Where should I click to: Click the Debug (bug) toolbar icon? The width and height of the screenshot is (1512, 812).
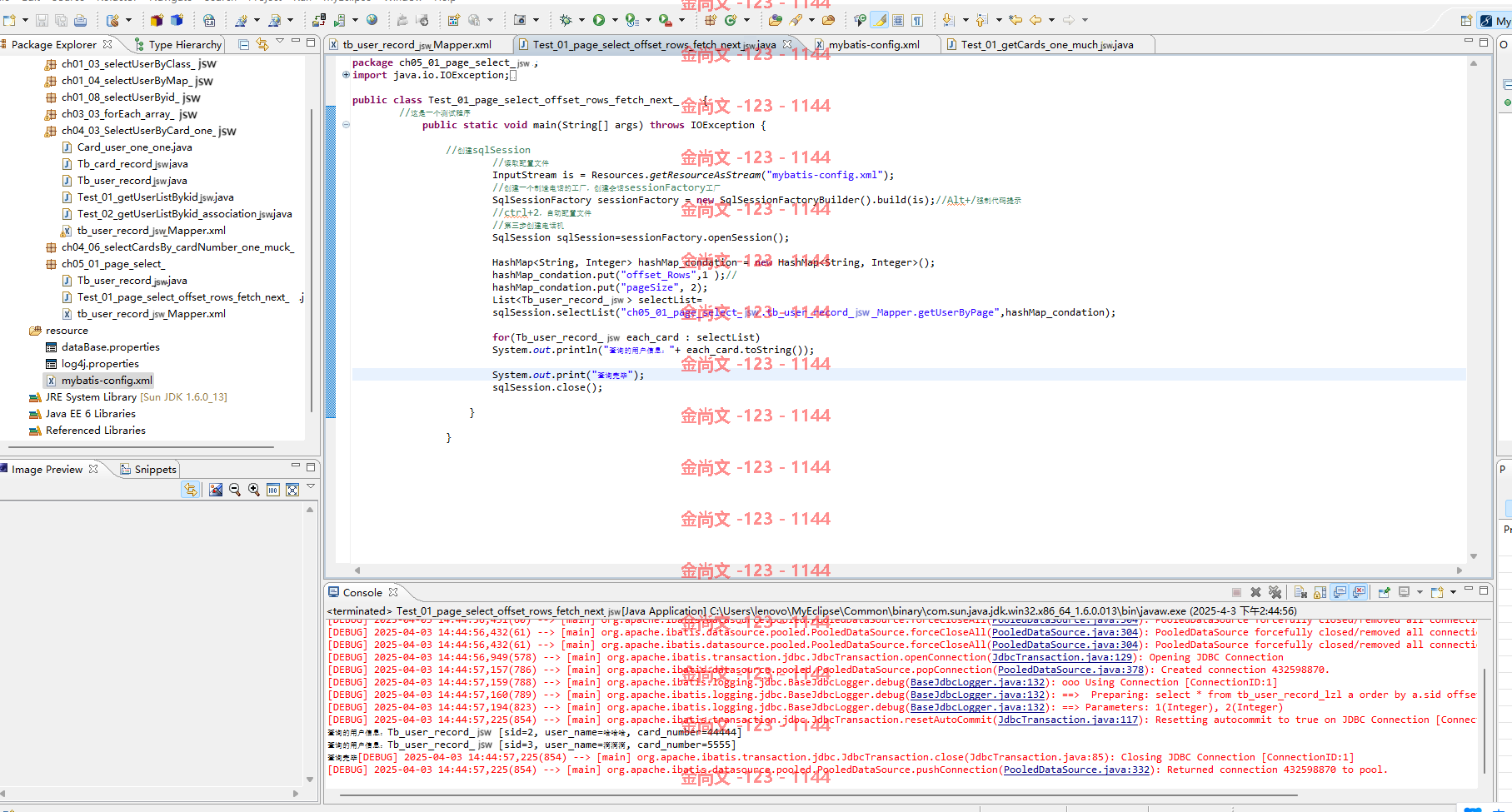tap(566, 20)
